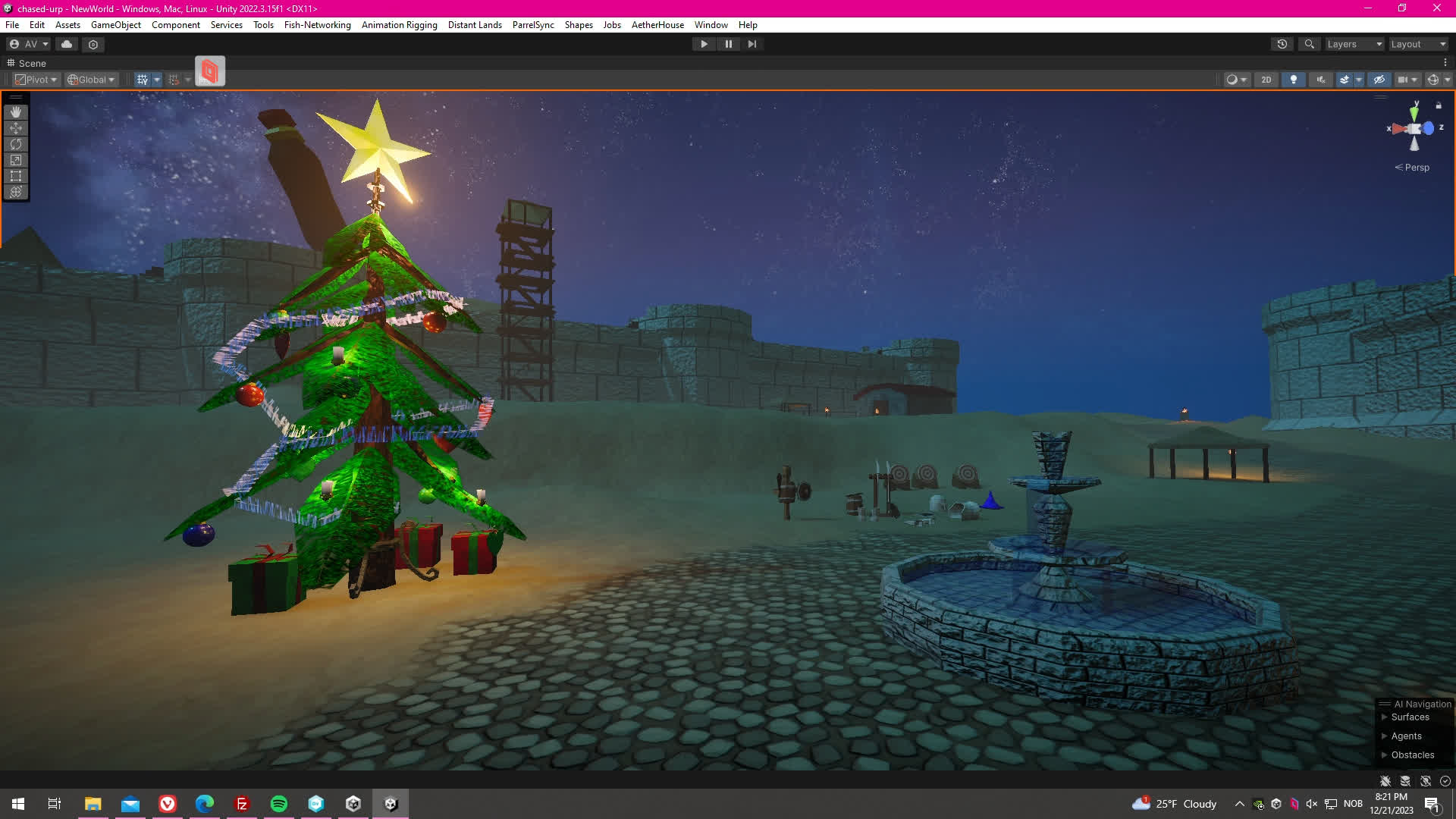Select the Move tool
Screen dimensions: 1456x819
pyautogui.click(x=16, y=128)
